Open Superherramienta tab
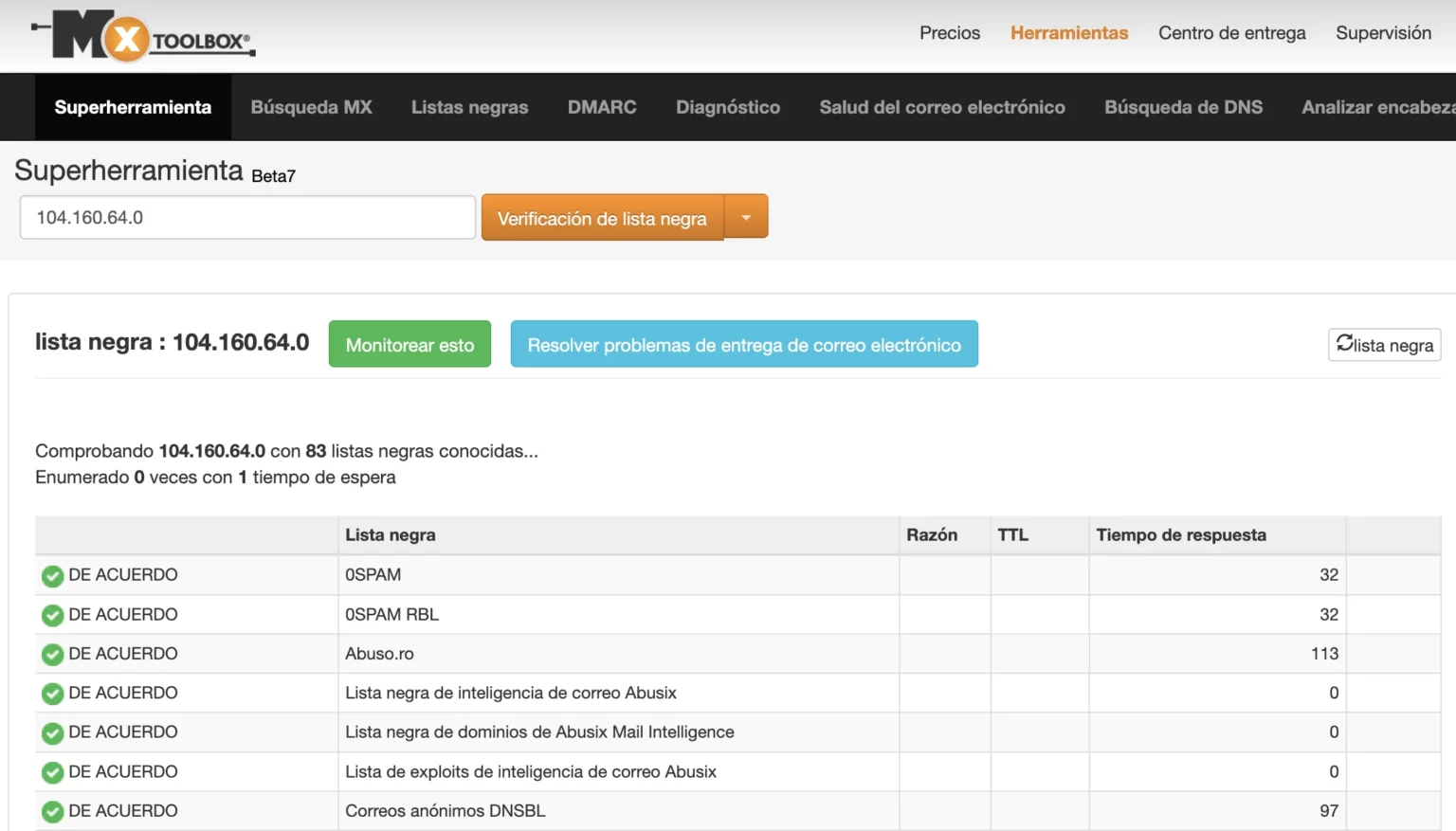This screenshot has height=831, width=1456. 133,107
